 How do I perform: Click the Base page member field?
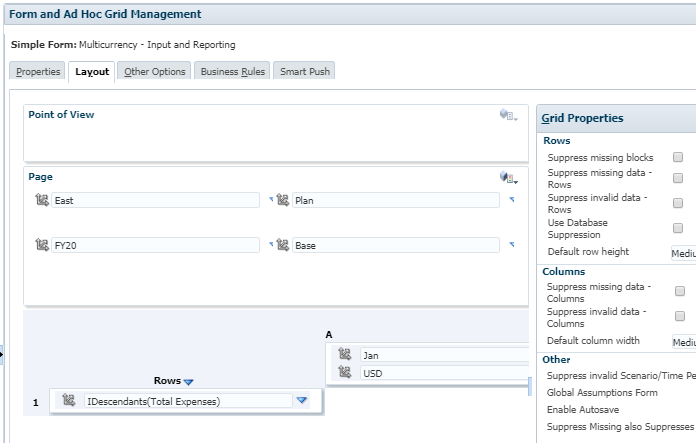(396, 245)
